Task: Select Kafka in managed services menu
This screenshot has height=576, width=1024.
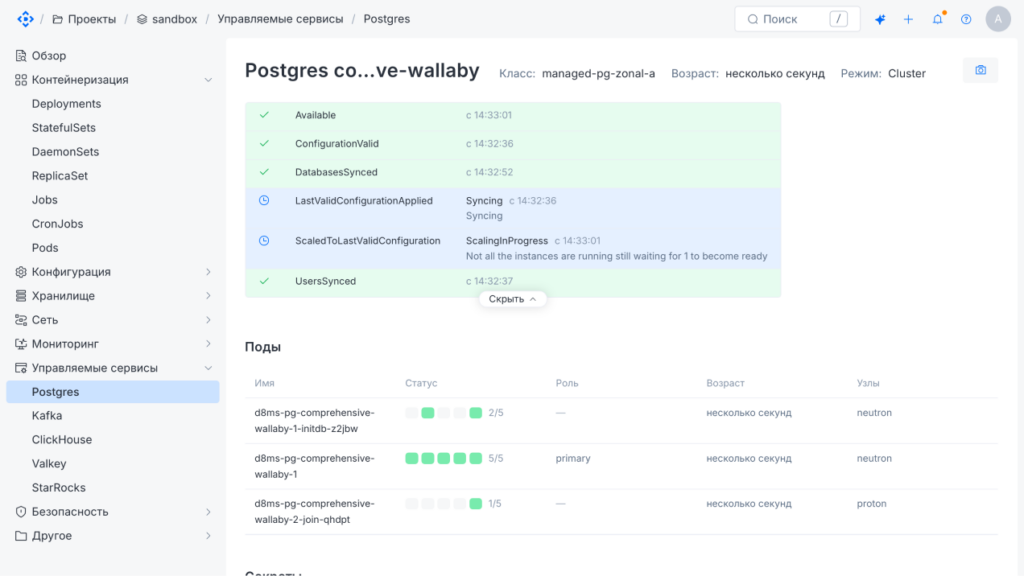Action: [47, 416]
